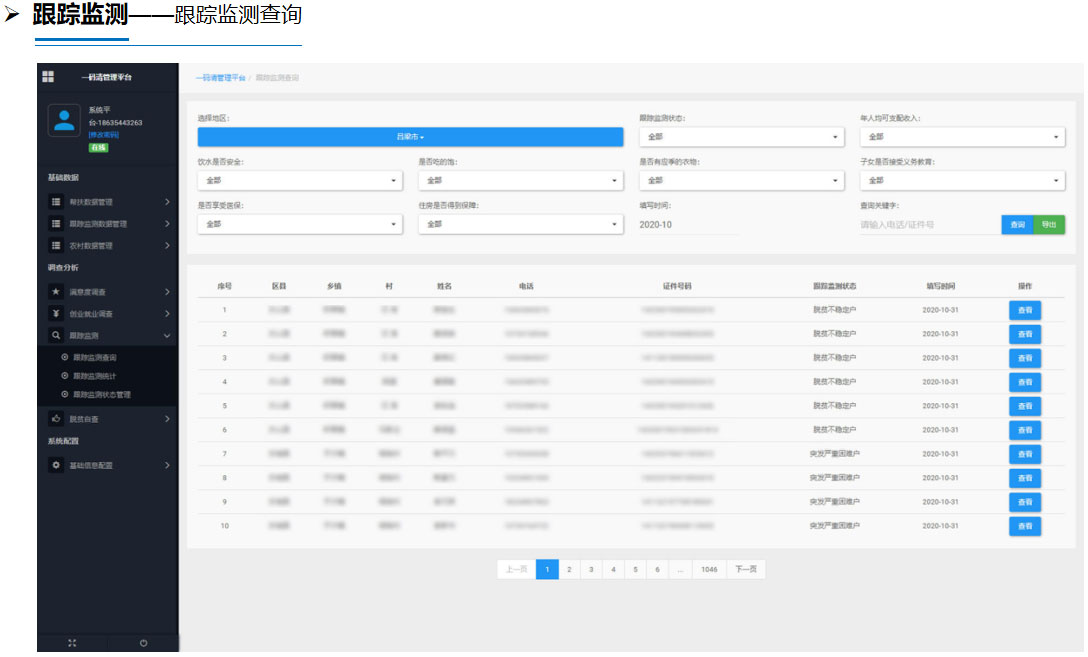Image resolution: width=1088 pixels, height=657 pixels.
Task: Click current page 1 in pagination
Action: (x=547, y=570)
